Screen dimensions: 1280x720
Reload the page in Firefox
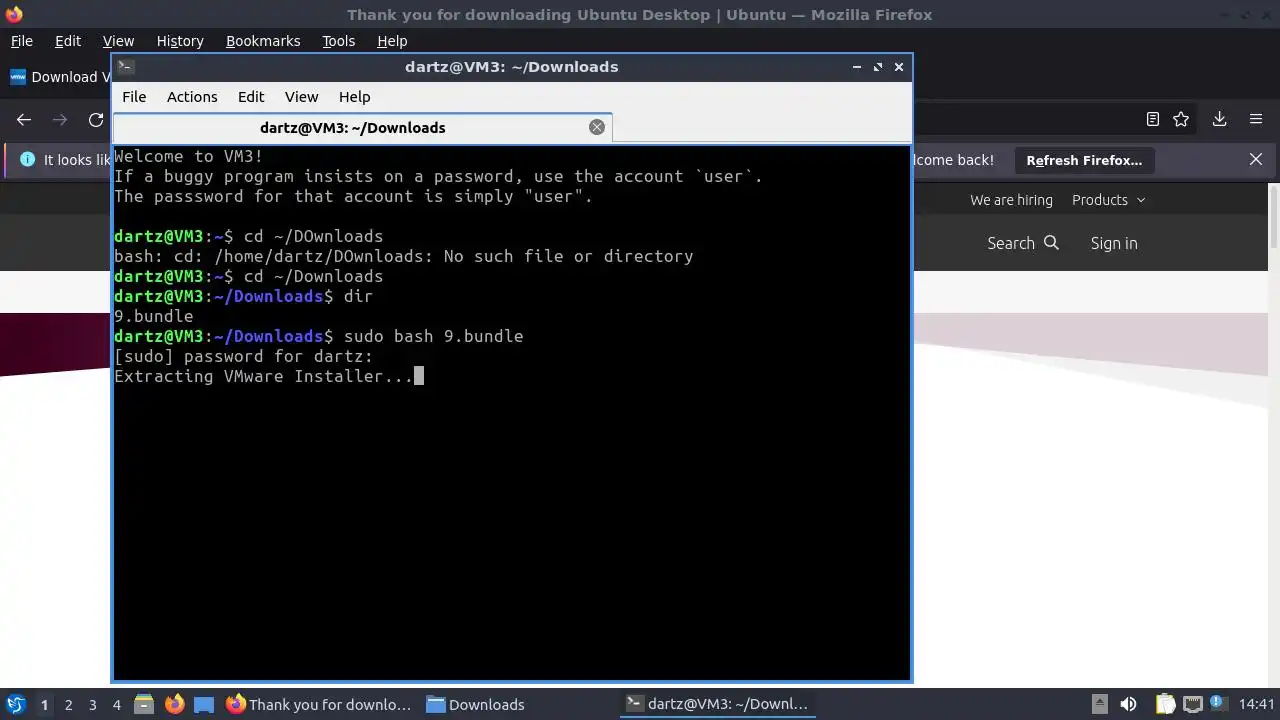(x=96, y=120)
